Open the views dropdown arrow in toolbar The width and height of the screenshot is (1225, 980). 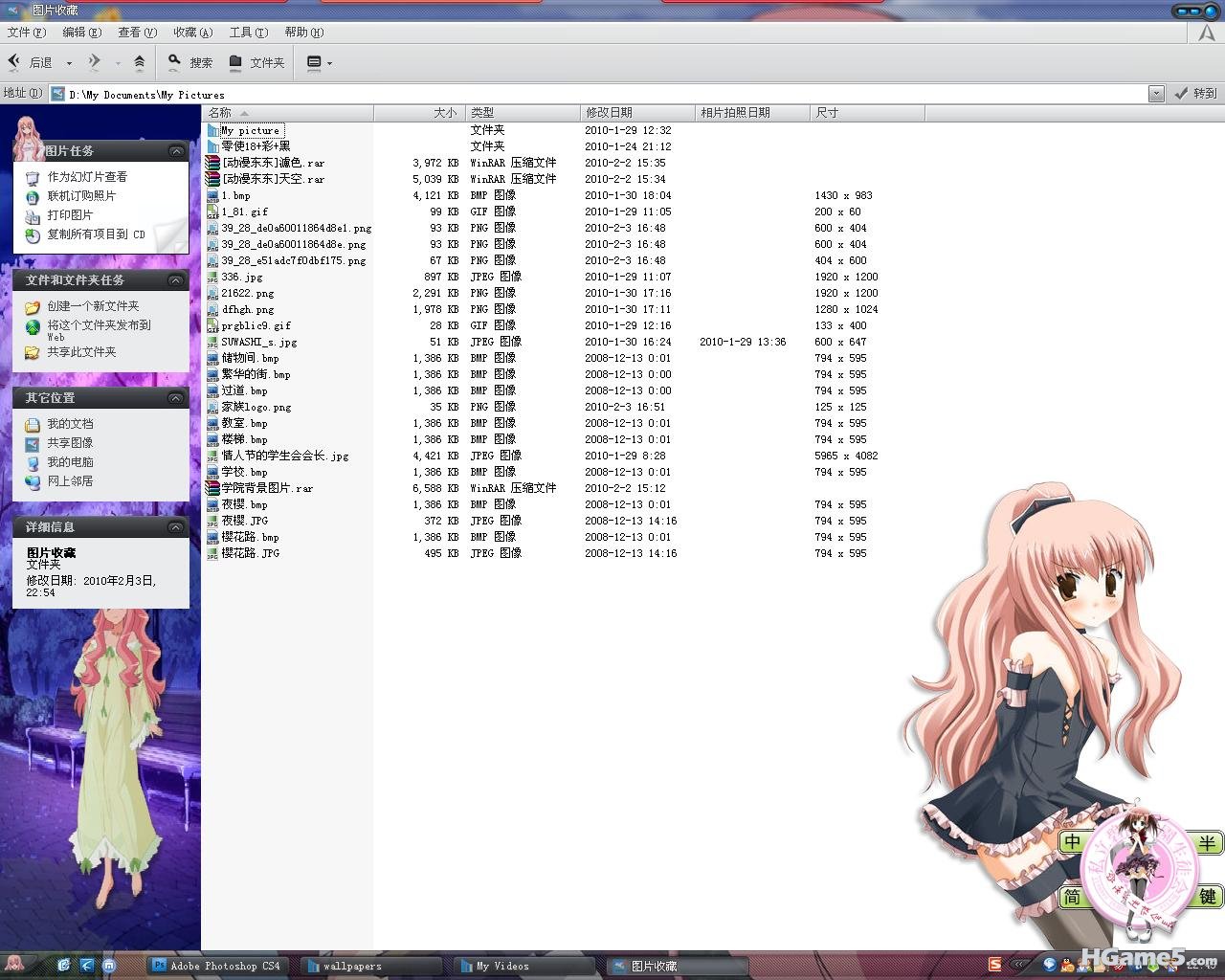pos(329,63)
